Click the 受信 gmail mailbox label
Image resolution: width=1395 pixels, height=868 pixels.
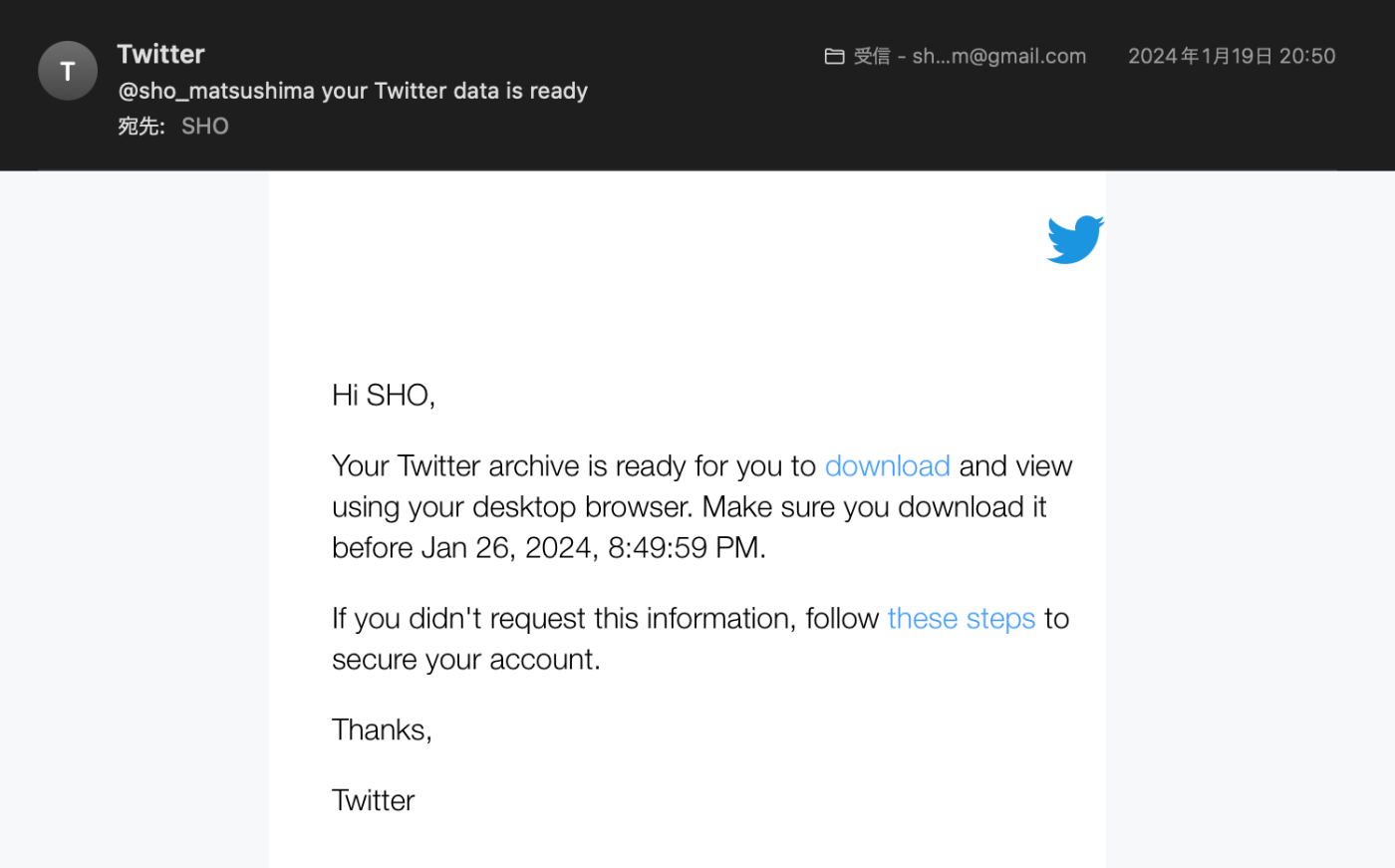click(970, 57)
